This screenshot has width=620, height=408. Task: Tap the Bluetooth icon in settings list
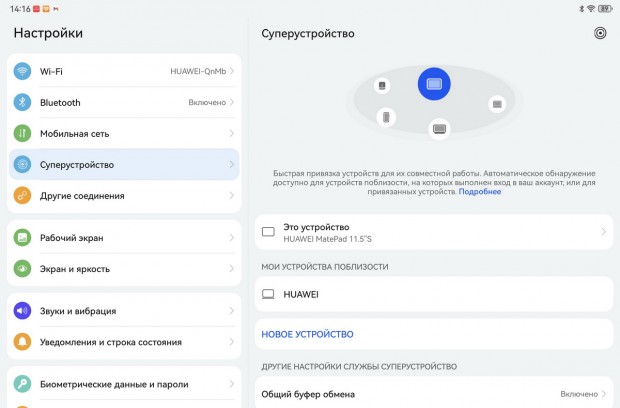[22, 102]
